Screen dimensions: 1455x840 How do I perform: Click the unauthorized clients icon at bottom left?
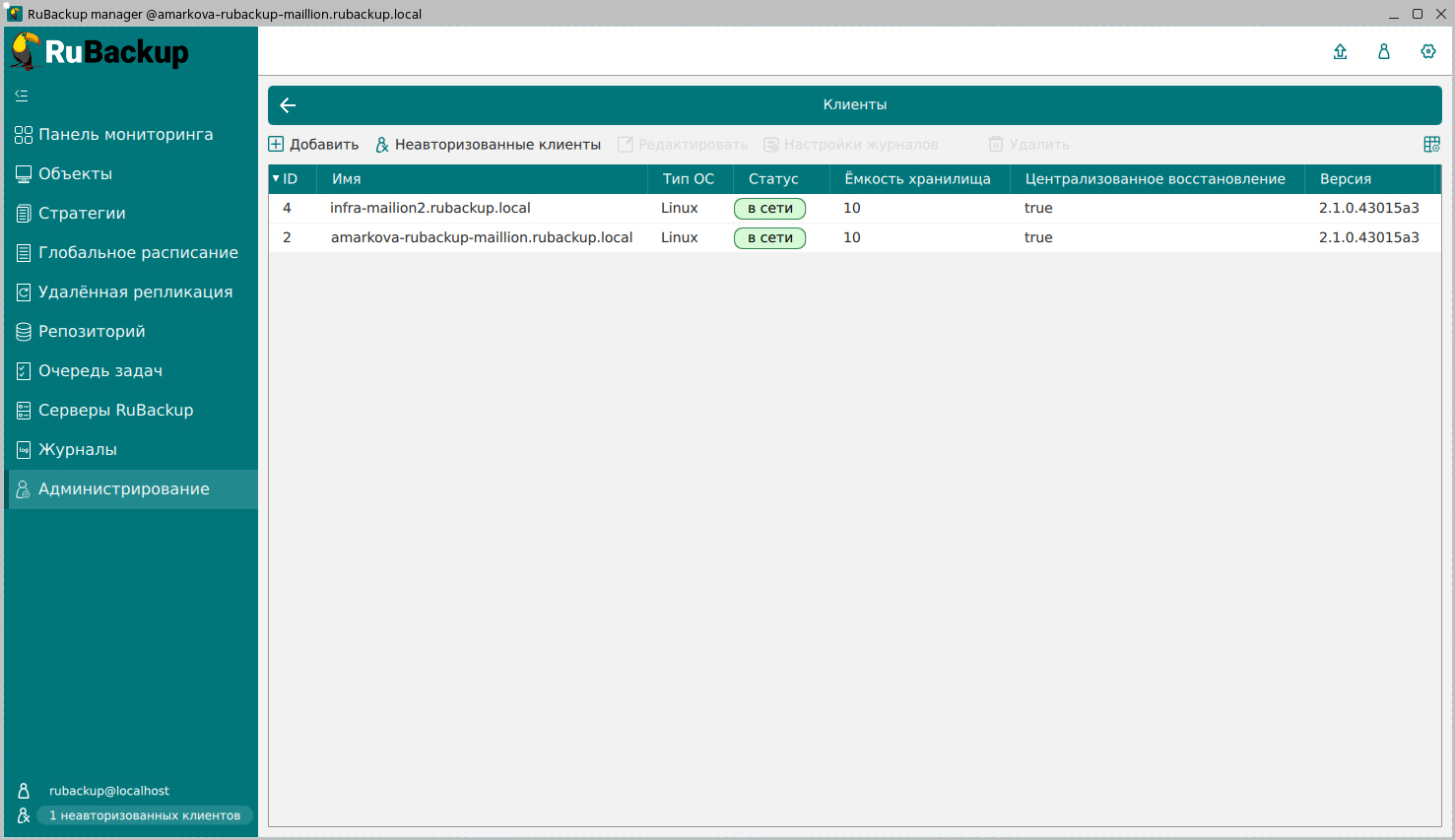tap(24, 815)
